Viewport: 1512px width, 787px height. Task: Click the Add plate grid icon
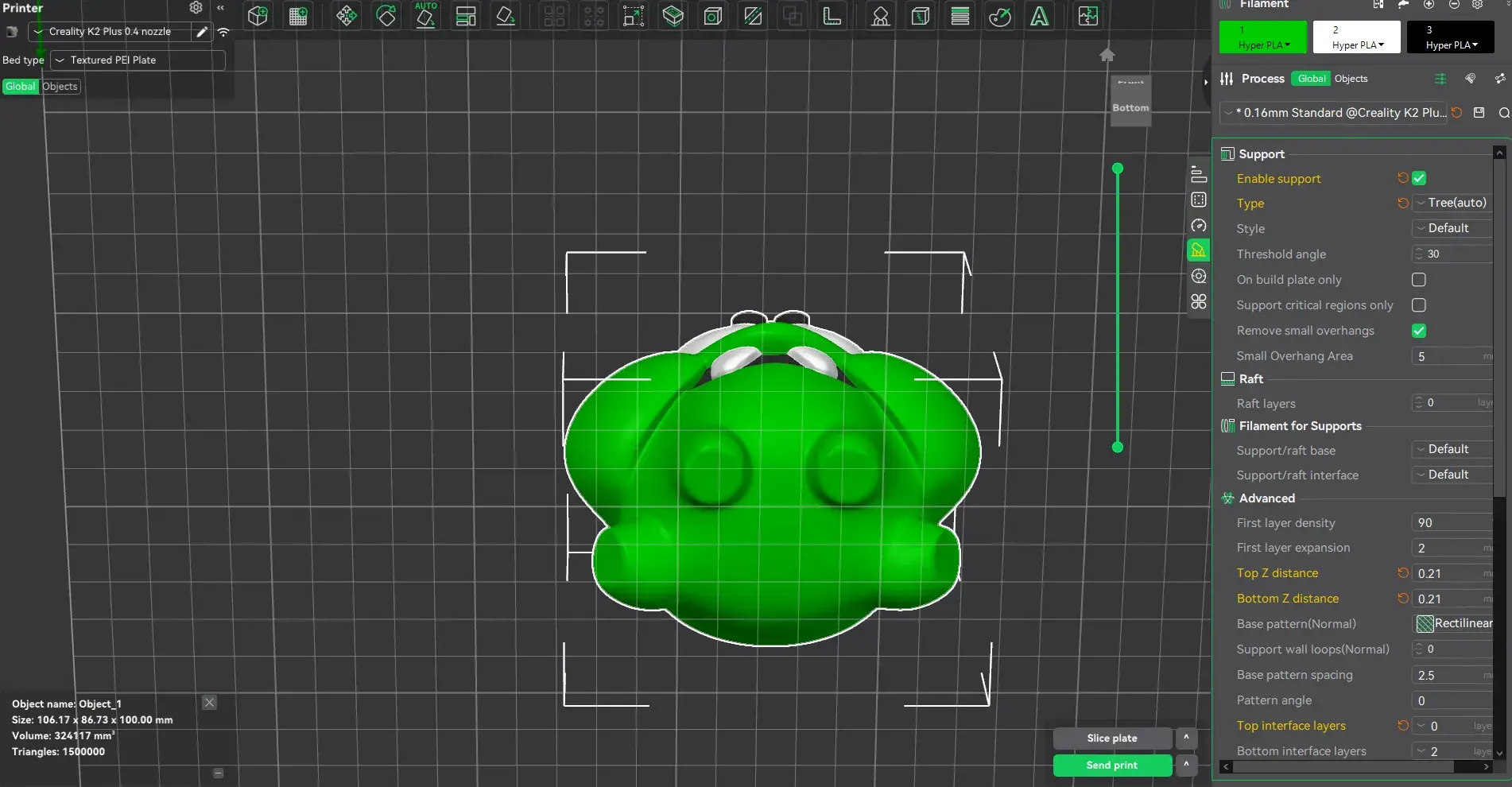pyautogui.click(x=298, y=16)
